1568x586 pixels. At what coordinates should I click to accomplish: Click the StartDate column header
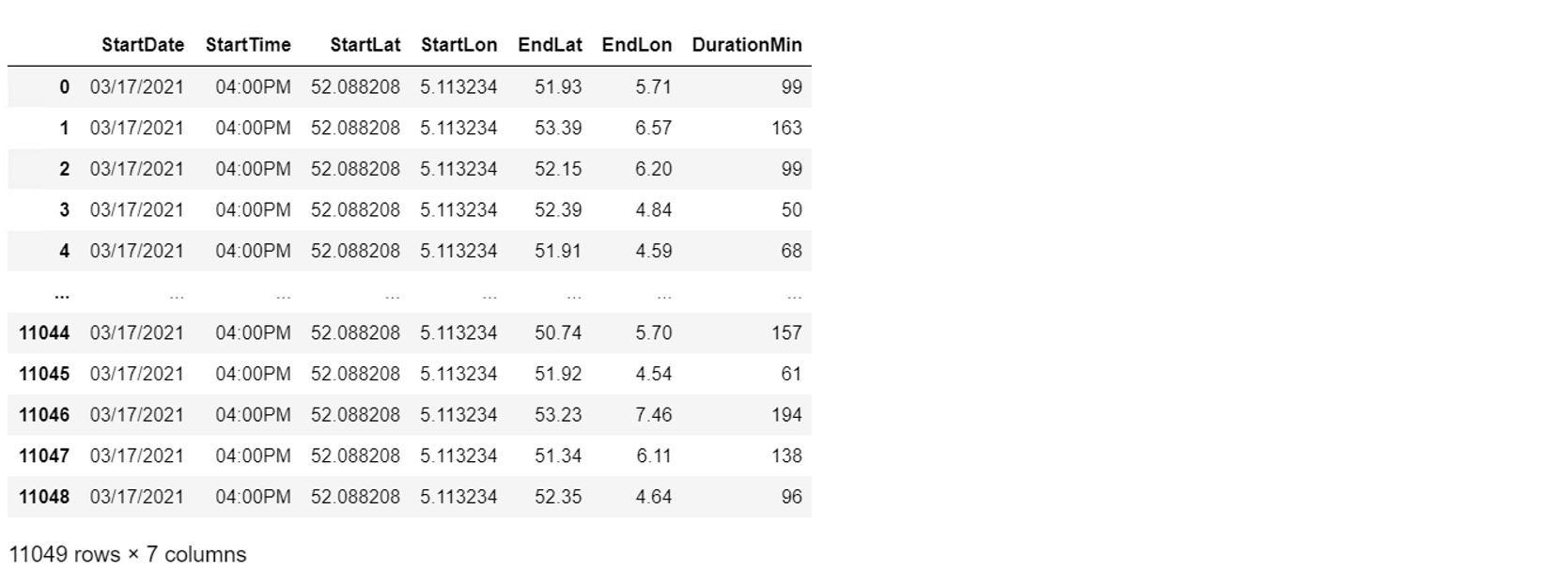click(x=143, y=45)
